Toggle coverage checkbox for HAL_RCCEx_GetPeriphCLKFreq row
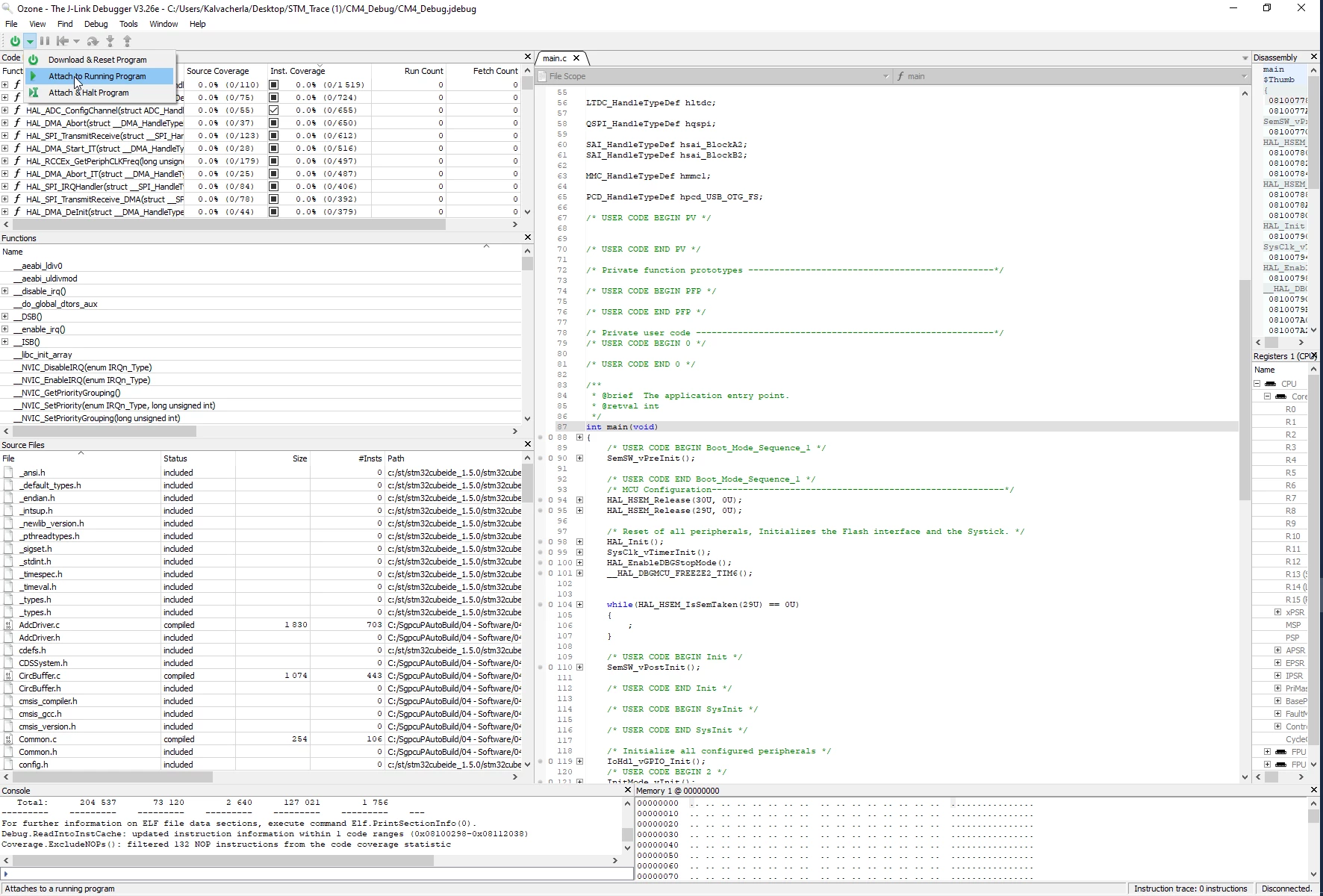Screen dimensions: 1323x896 pos(274,161)
